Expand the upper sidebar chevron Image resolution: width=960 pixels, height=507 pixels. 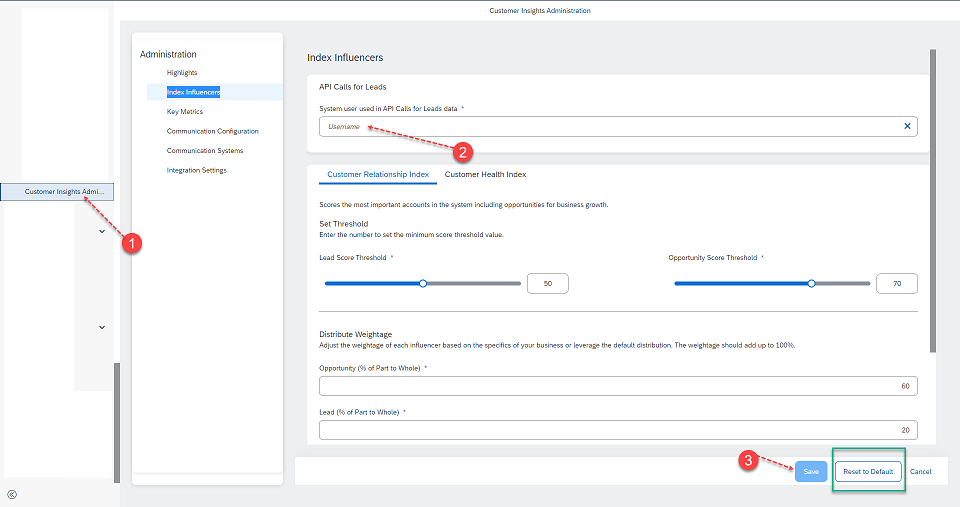click(x=102, y=231)
